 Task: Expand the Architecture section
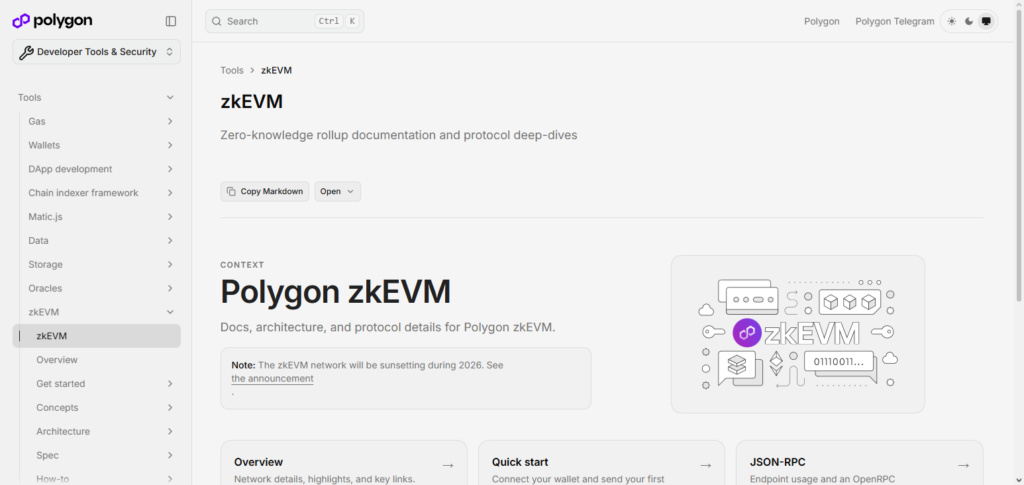(x=170, y=431)
